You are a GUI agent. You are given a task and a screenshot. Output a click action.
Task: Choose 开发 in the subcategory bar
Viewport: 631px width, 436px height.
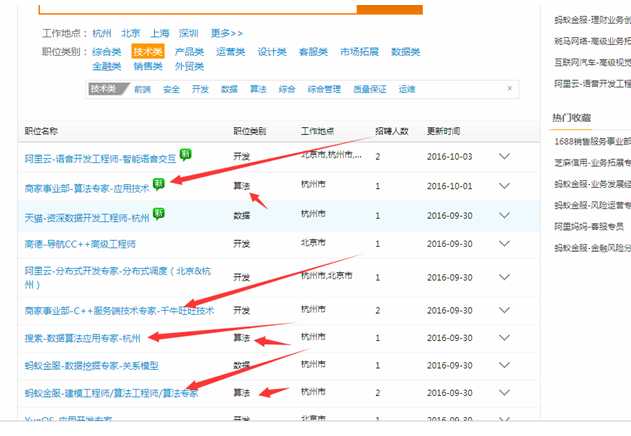tap(200, 89)
